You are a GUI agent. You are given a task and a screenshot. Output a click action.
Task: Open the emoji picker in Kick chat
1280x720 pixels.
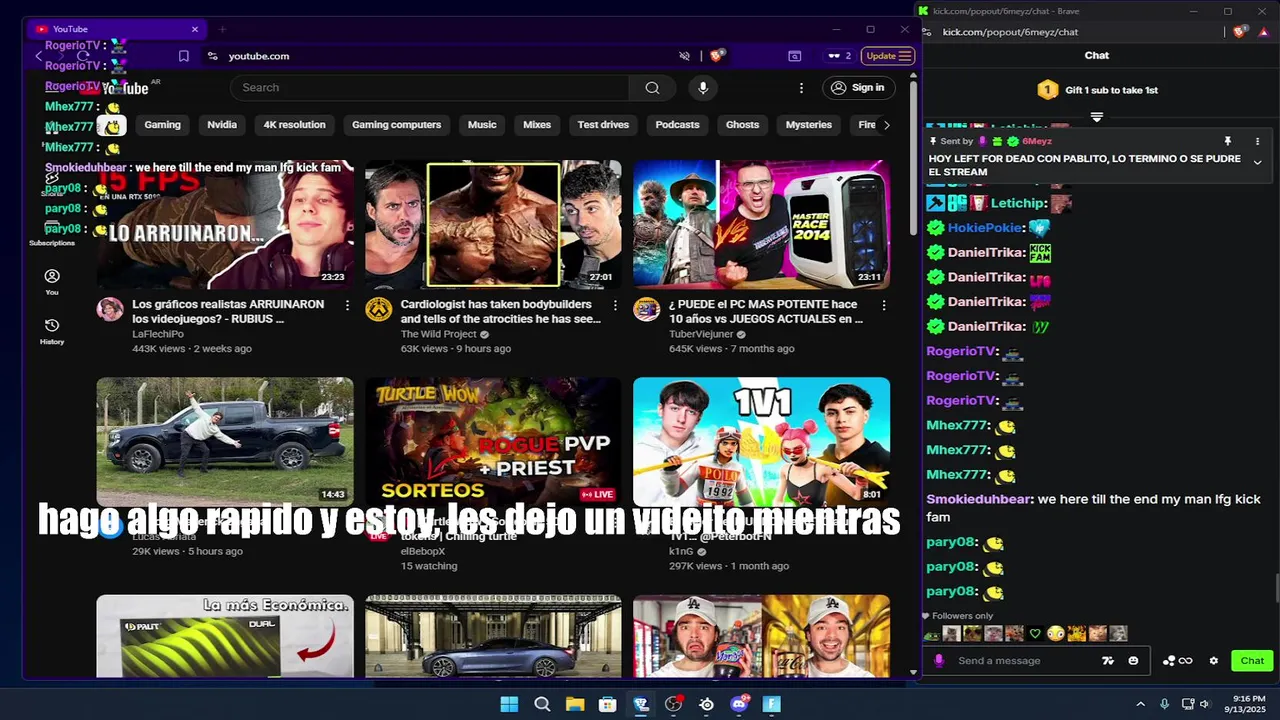(1133, 661)
